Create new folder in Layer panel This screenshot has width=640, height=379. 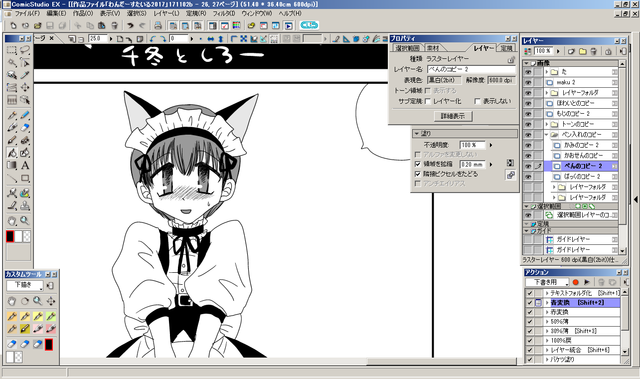(583, 51)
